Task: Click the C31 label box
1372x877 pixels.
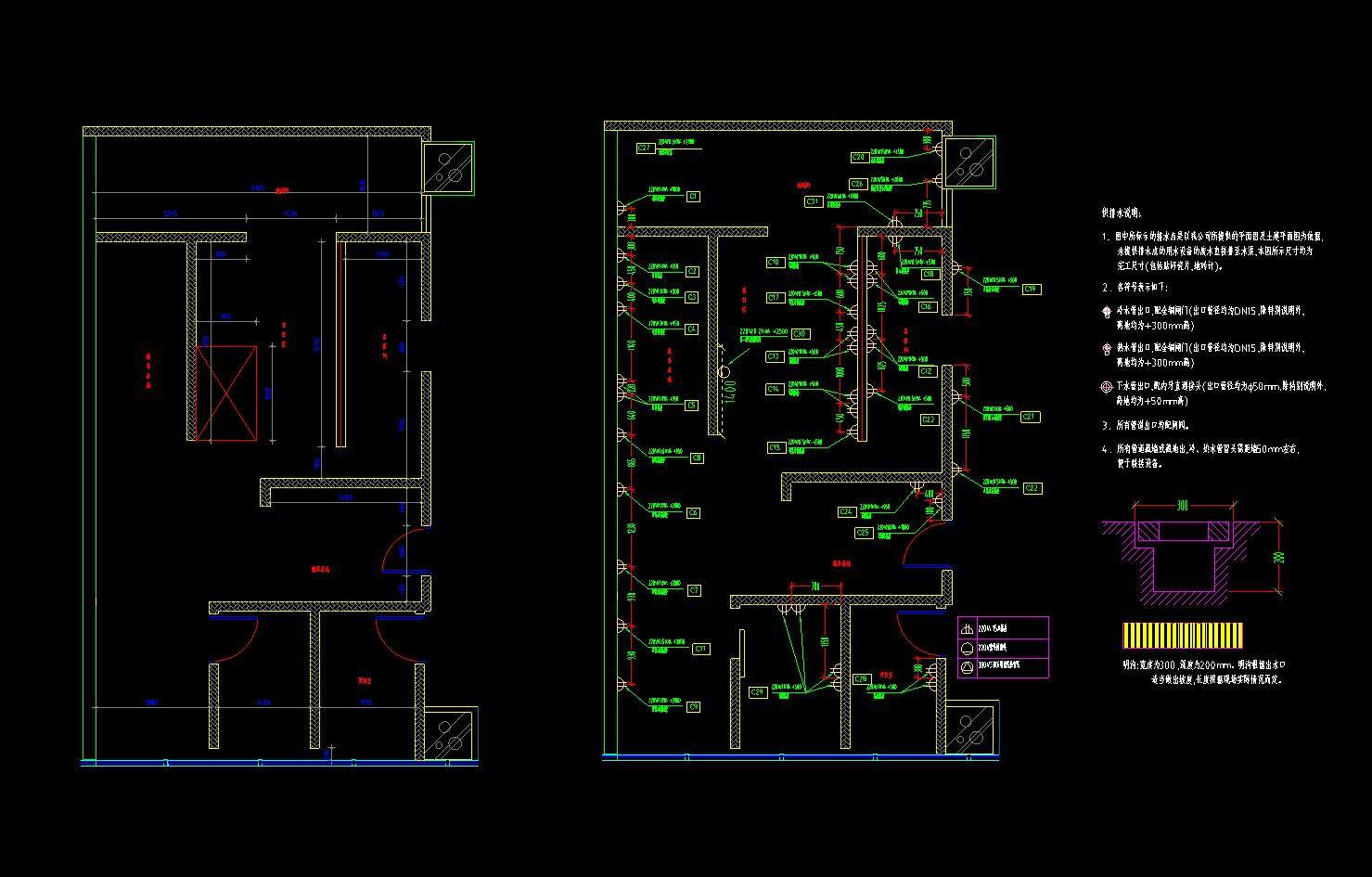Action: tap(813, 201)
